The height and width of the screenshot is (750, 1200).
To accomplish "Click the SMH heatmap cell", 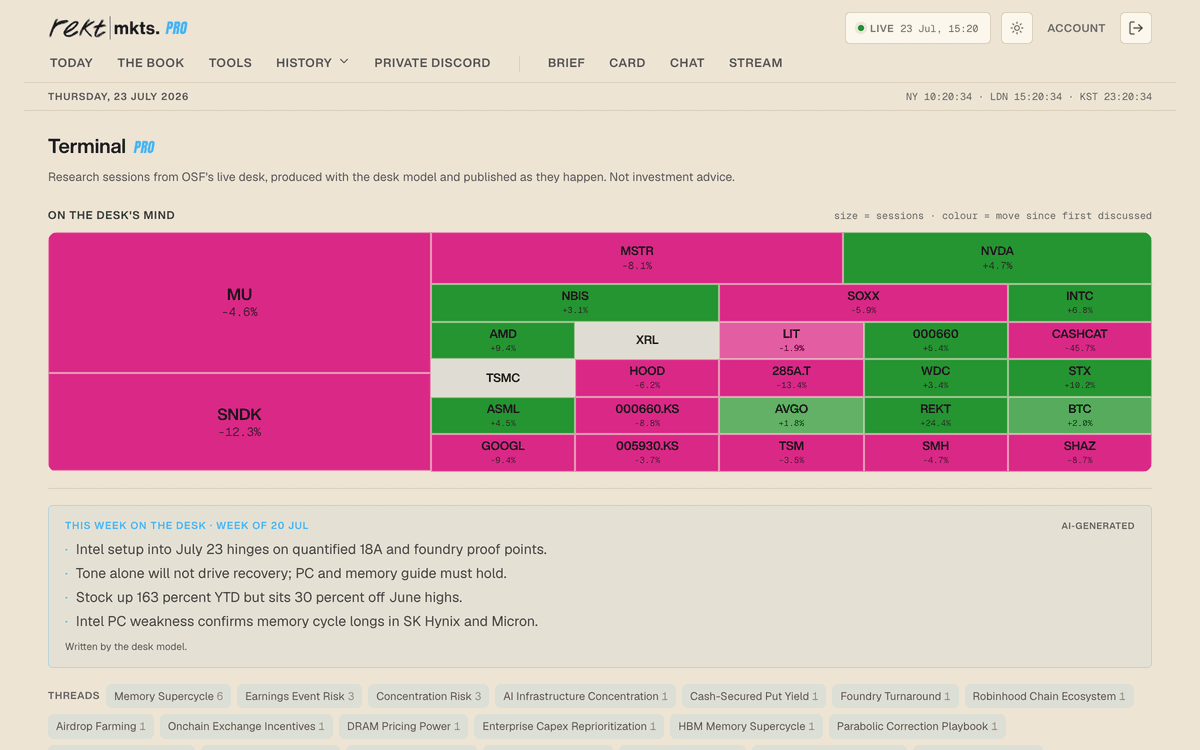I will (x=936, y=453).
